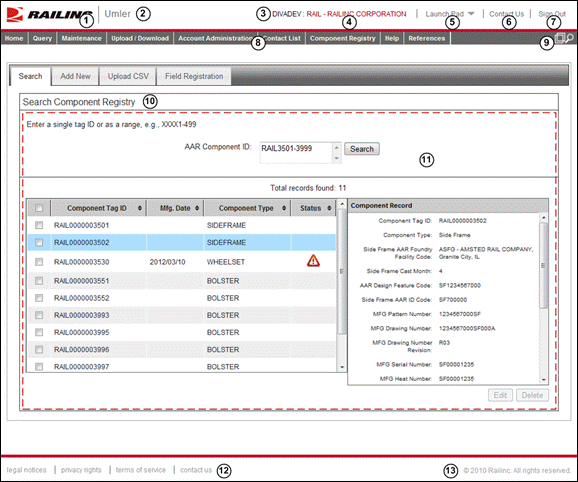
Task: Switch to the Field Registration tab
Action: click(194, 76)
